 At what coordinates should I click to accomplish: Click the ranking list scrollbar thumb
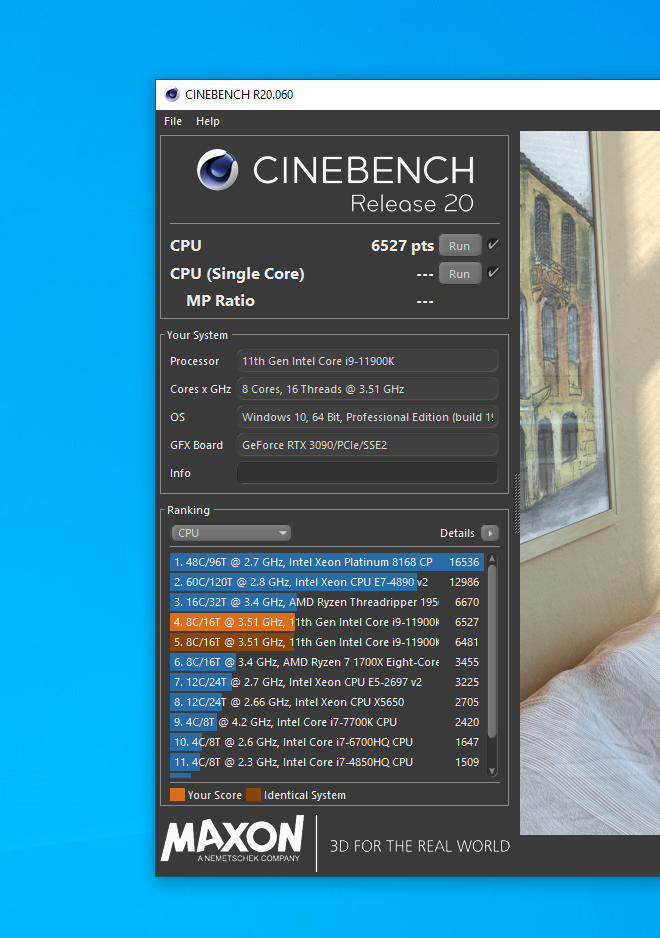coord(492,651)
